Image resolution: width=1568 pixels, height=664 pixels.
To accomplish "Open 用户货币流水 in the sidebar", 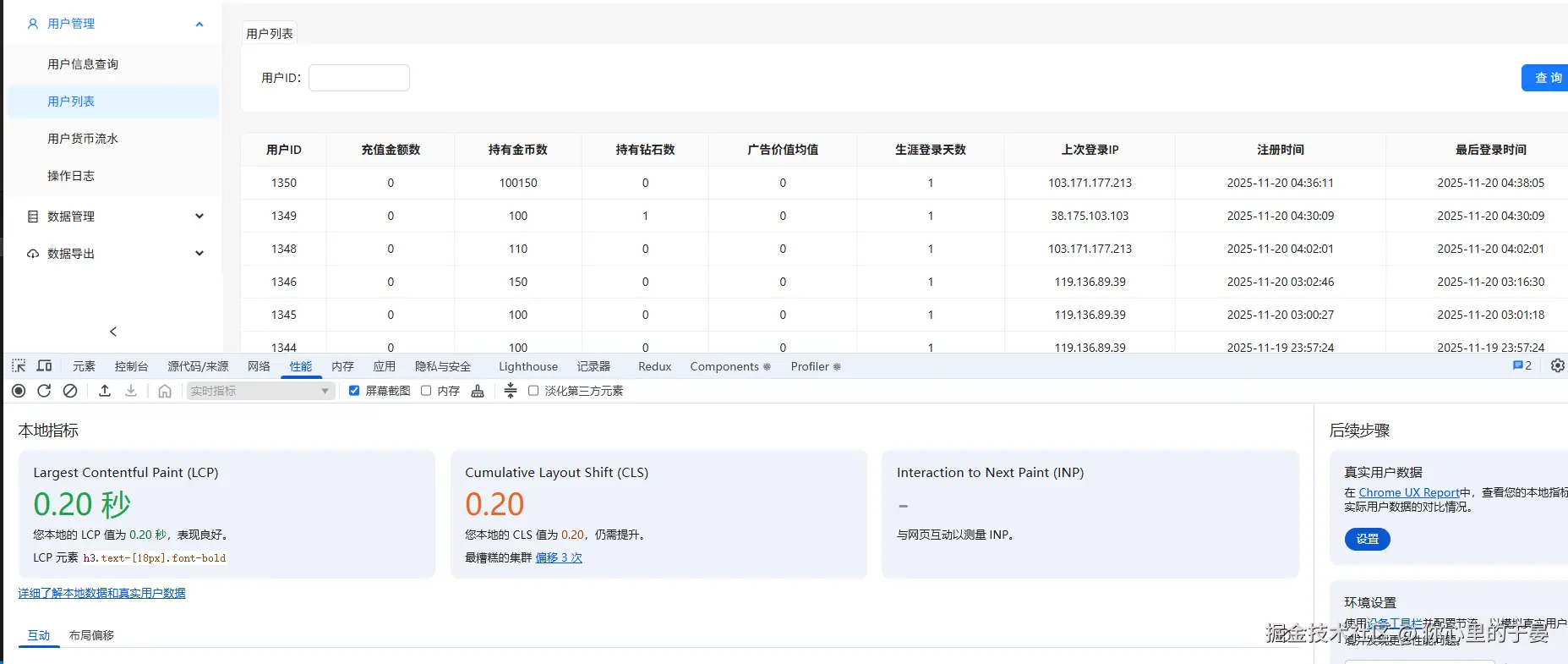I will 83,139.
